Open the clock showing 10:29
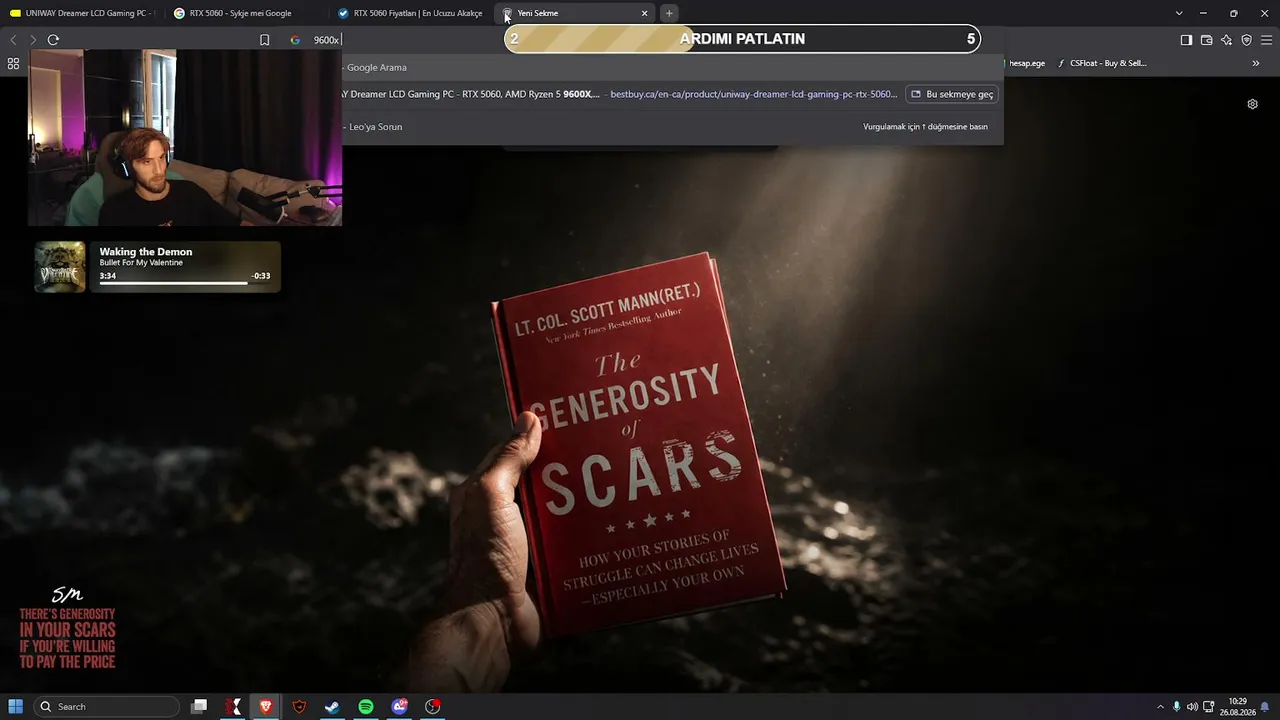 (x=1237, y=707)
